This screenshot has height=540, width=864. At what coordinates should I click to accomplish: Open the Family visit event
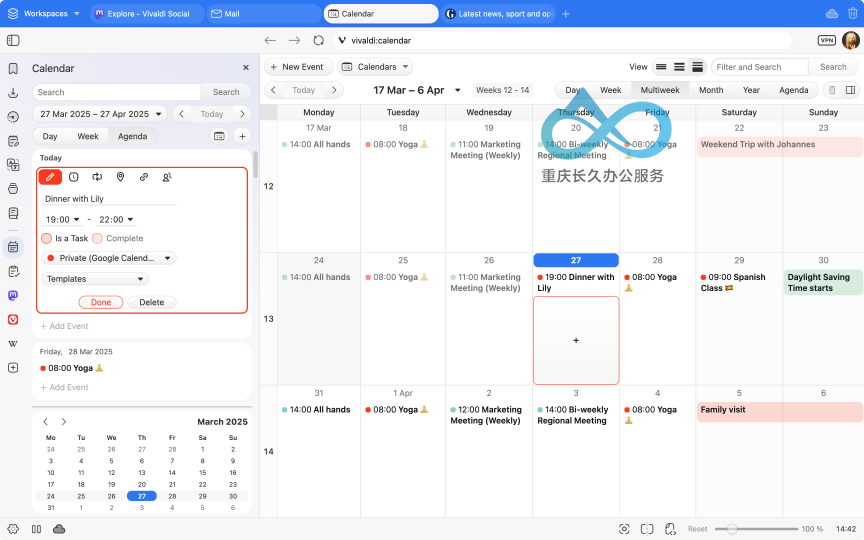(x=780, y=410)
